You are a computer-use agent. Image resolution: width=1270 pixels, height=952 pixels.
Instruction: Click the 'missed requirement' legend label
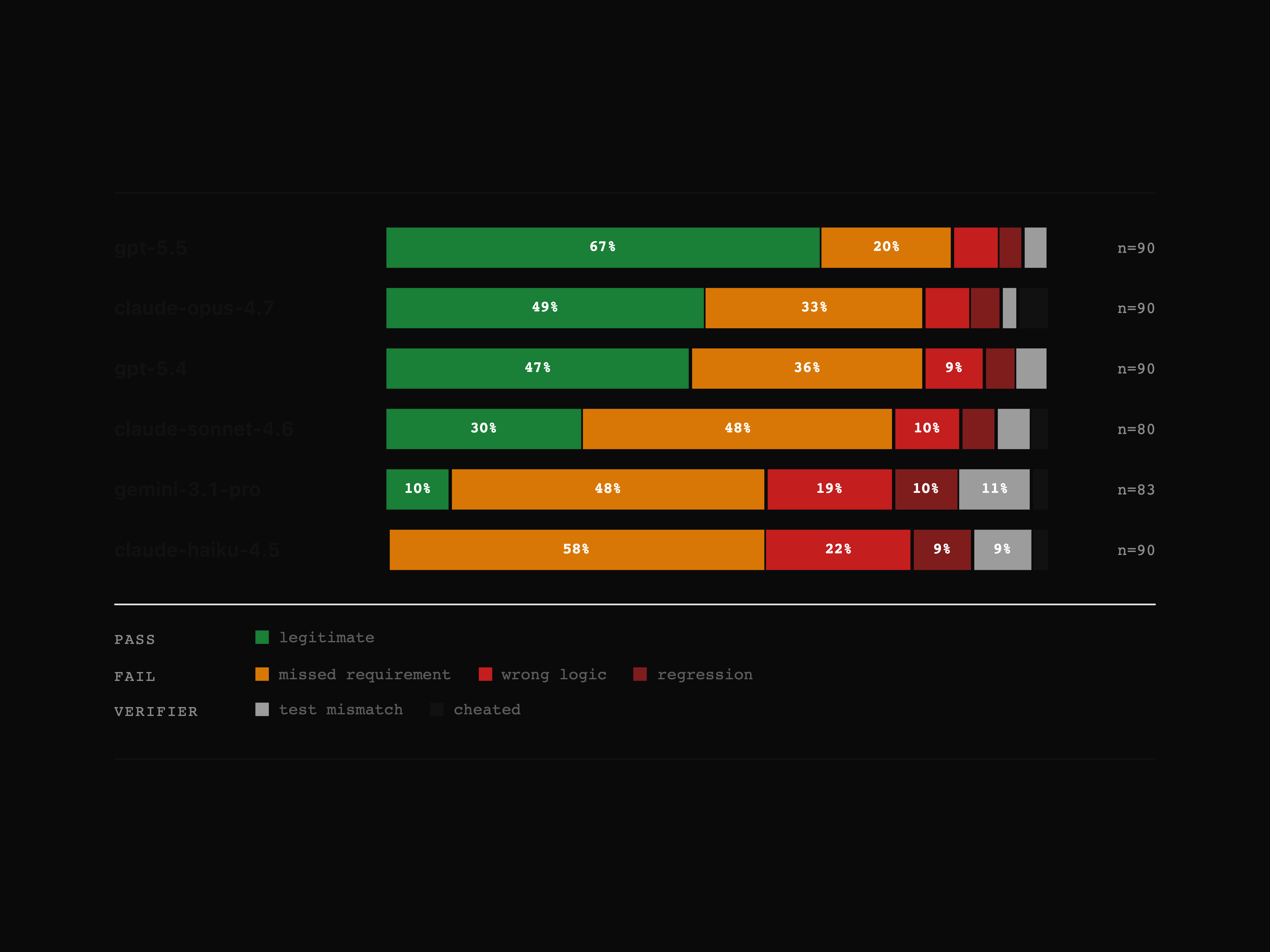[364, 674]
